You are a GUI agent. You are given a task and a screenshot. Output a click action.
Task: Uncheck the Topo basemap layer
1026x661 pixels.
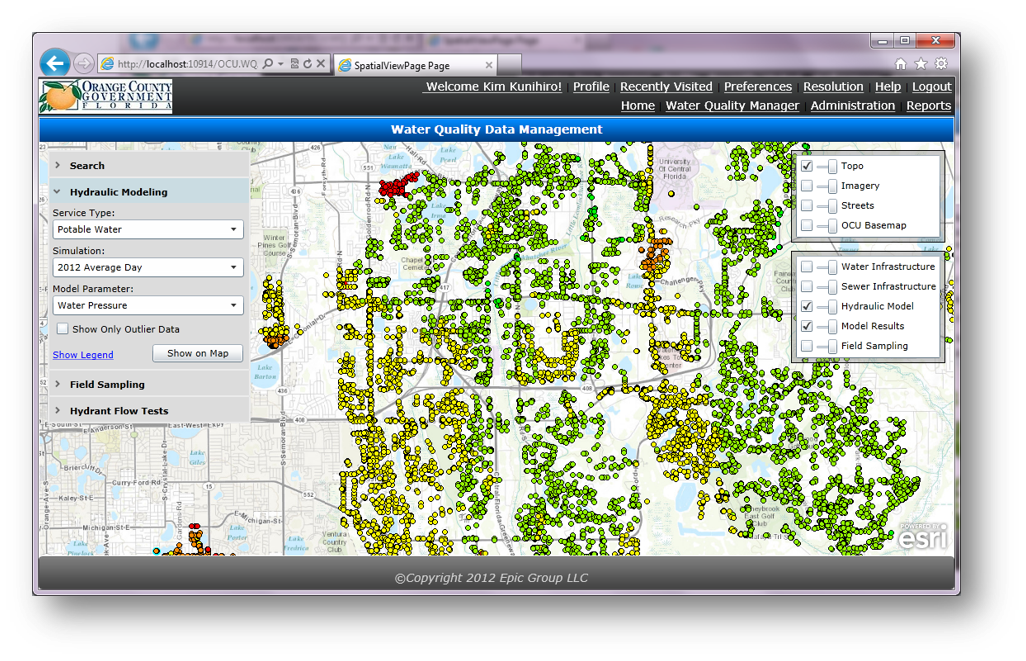[807, 166]
